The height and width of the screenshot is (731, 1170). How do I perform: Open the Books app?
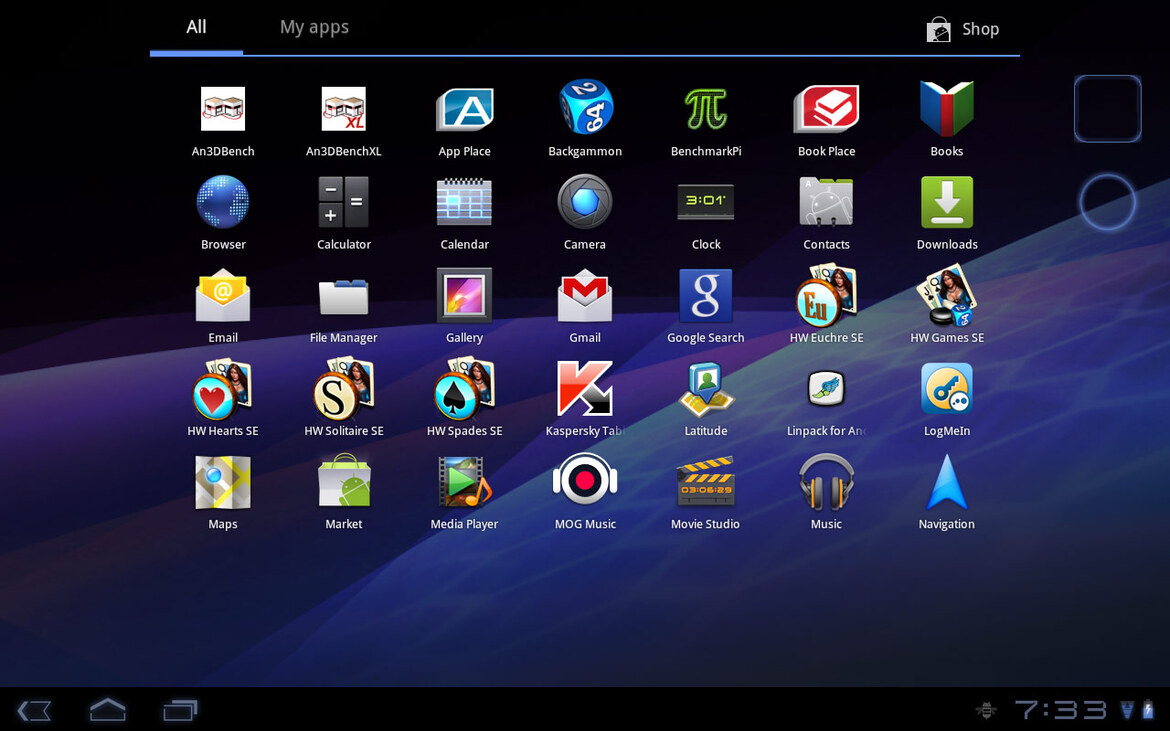947,109
